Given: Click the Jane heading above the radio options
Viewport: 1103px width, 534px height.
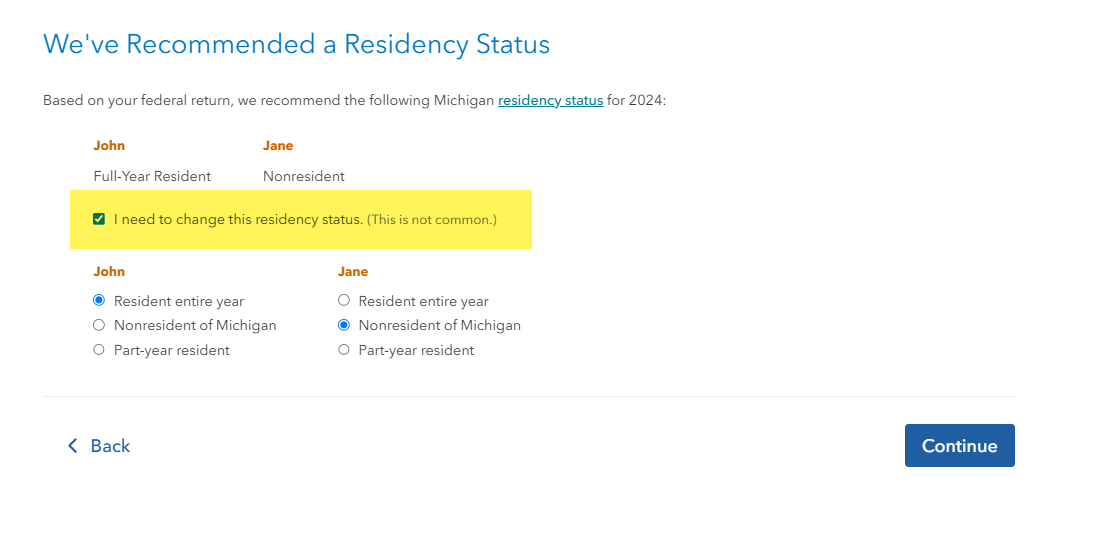Looking at the screenshot, I should tap(353, 271).
